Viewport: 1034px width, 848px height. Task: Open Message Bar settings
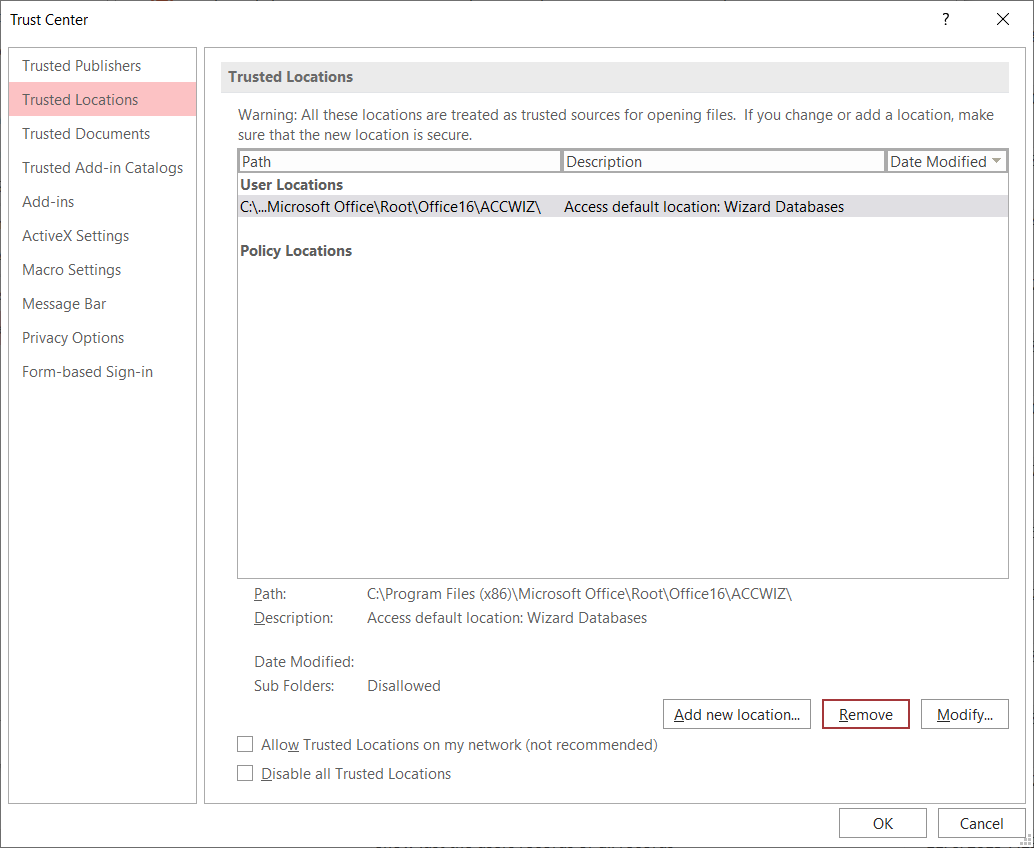(64, 304)
